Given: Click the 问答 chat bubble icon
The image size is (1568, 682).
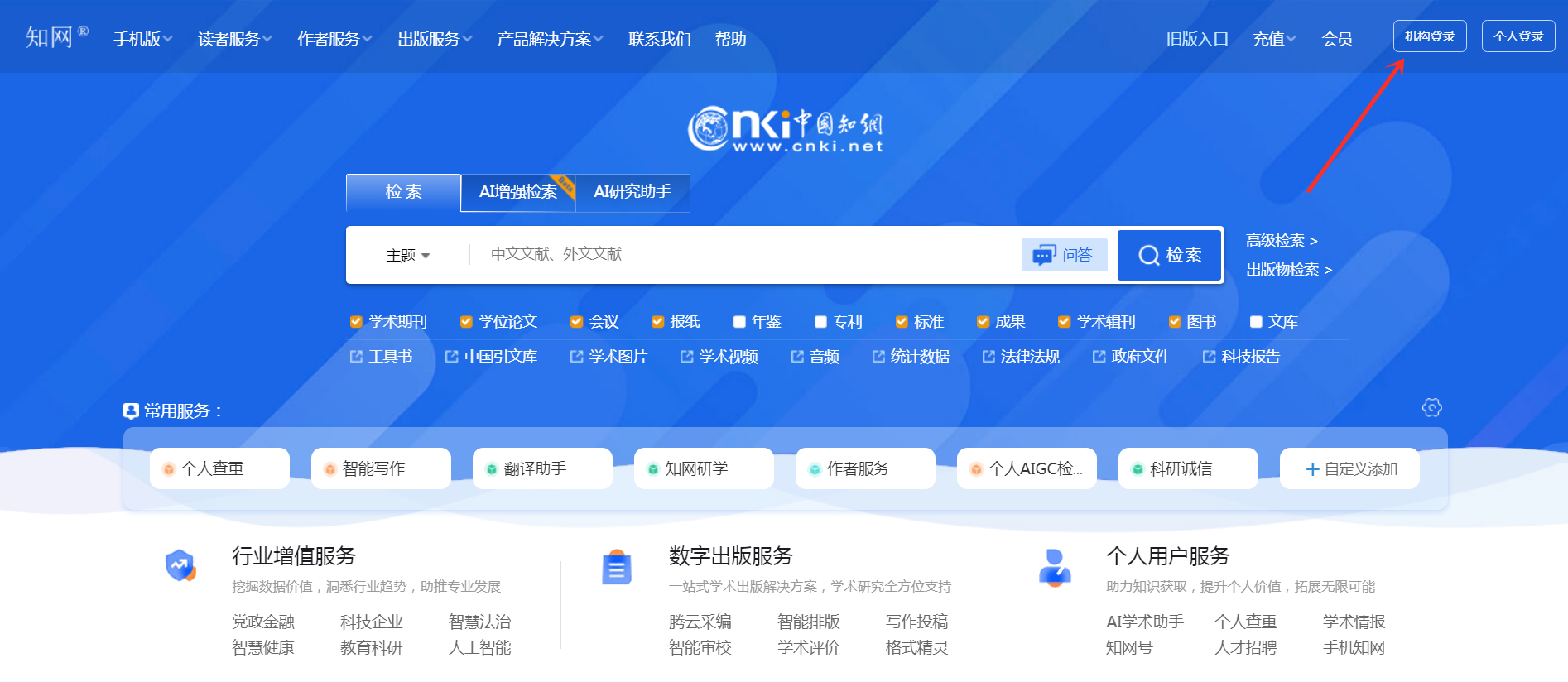Looking at the screenshot, I should 1044,255.
